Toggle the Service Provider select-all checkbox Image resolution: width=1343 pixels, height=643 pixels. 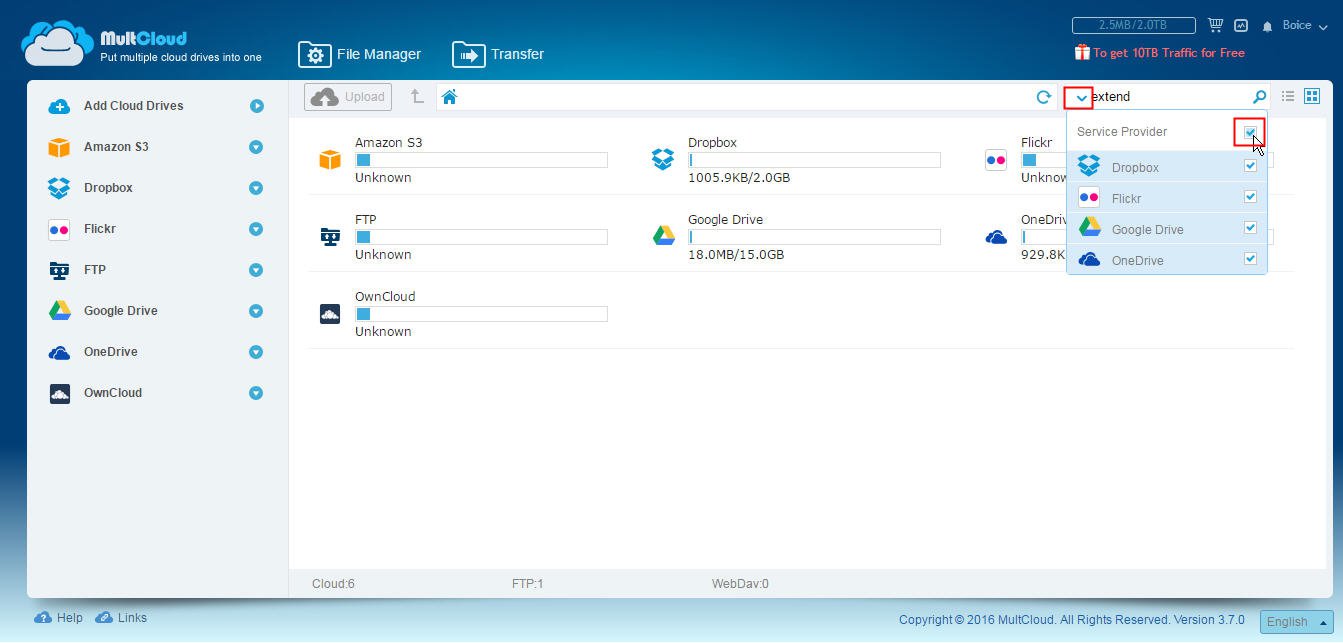coord(1250,132)
